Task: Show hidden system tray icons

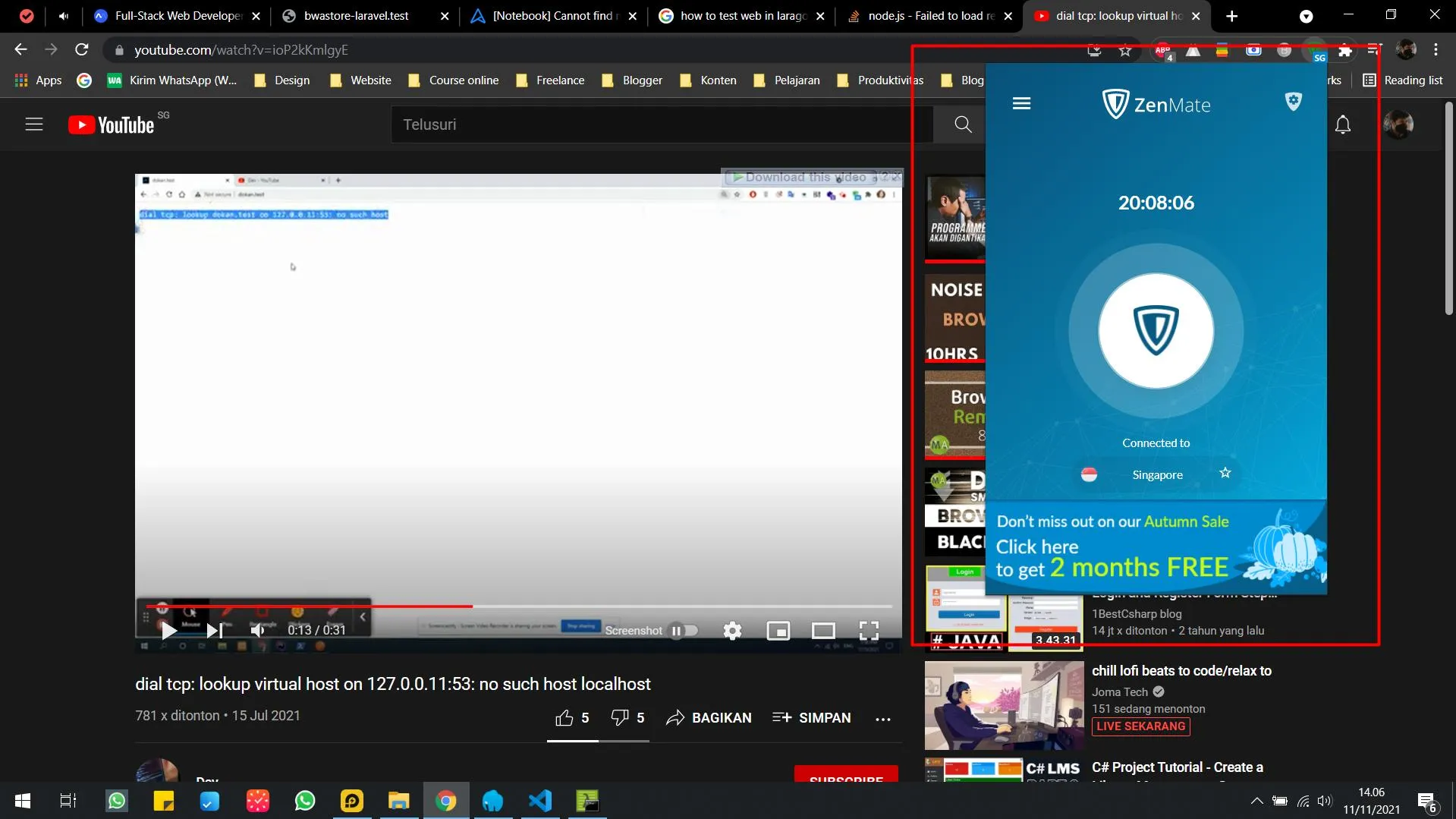Action: 1256,801
